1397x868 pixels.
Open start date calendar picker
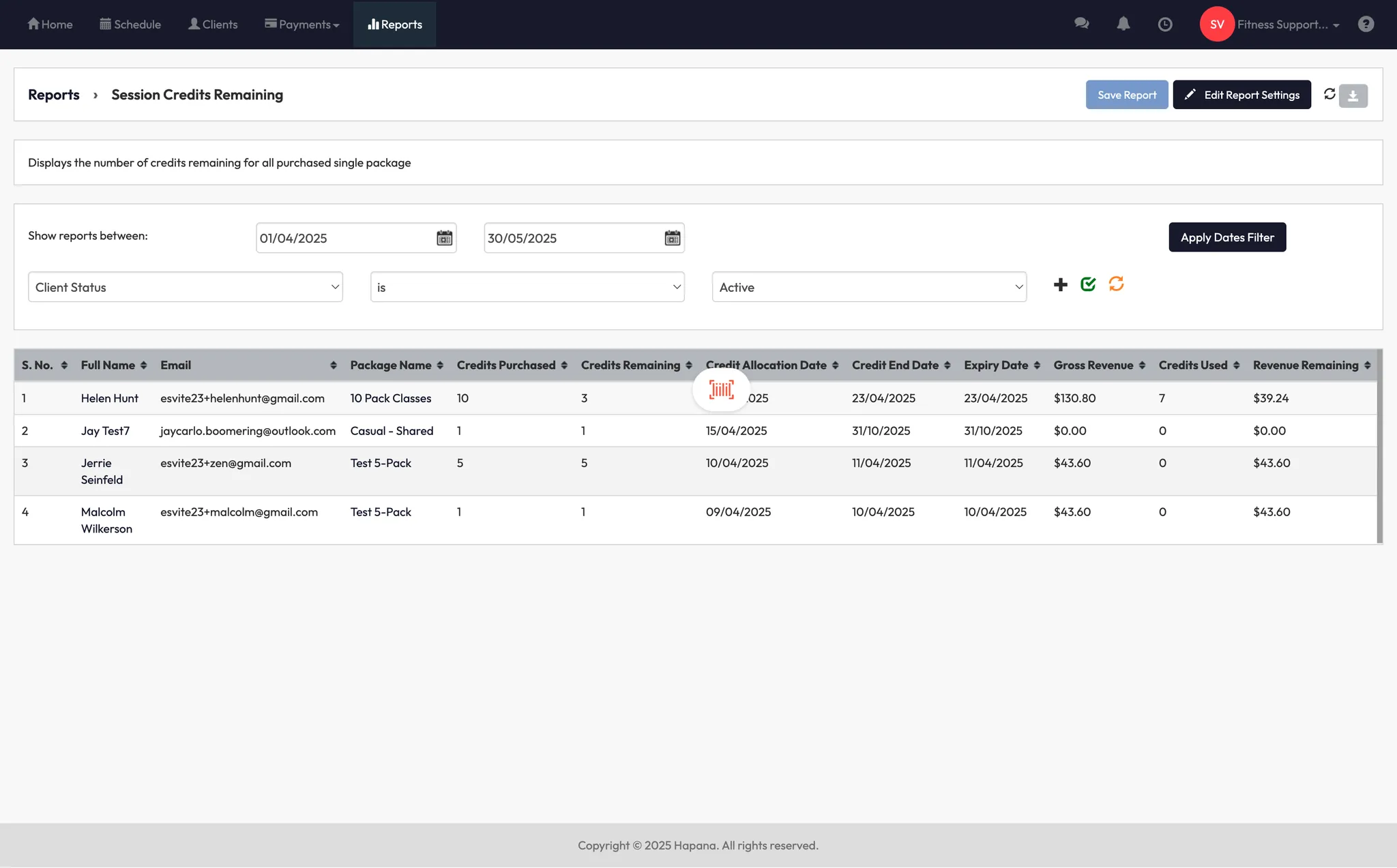pos(444,238)
